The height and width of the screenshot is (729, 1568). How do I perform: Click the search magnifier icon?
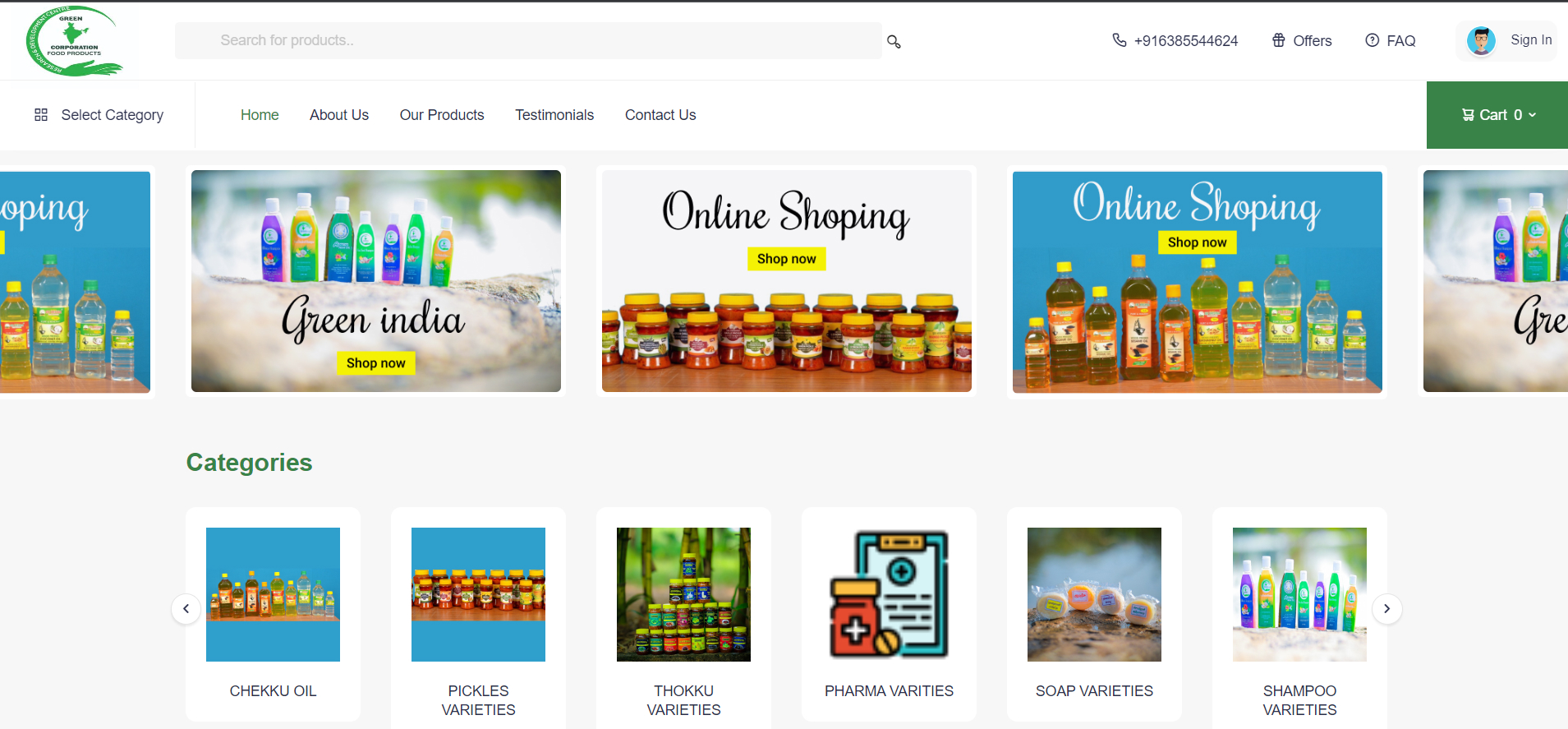(x=894, y=41)
